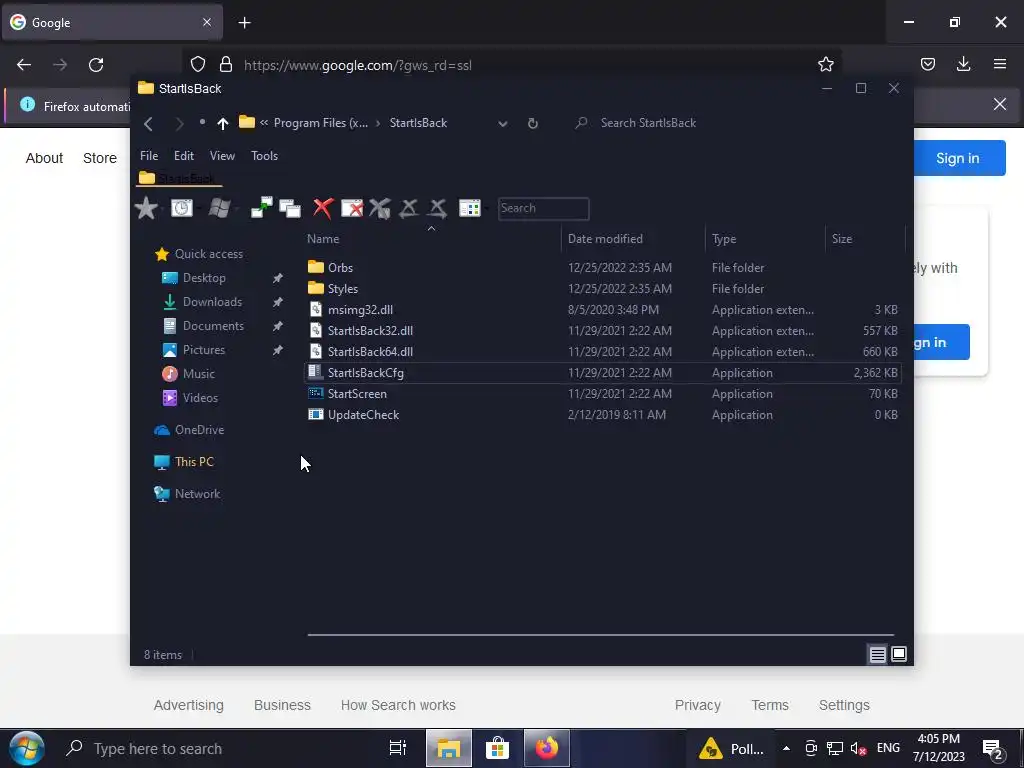This screenshot has height=768, width=1024.
Task: Open the Firefox hamburger menu
Action: pyautogui.click(x=1000, y=64)
